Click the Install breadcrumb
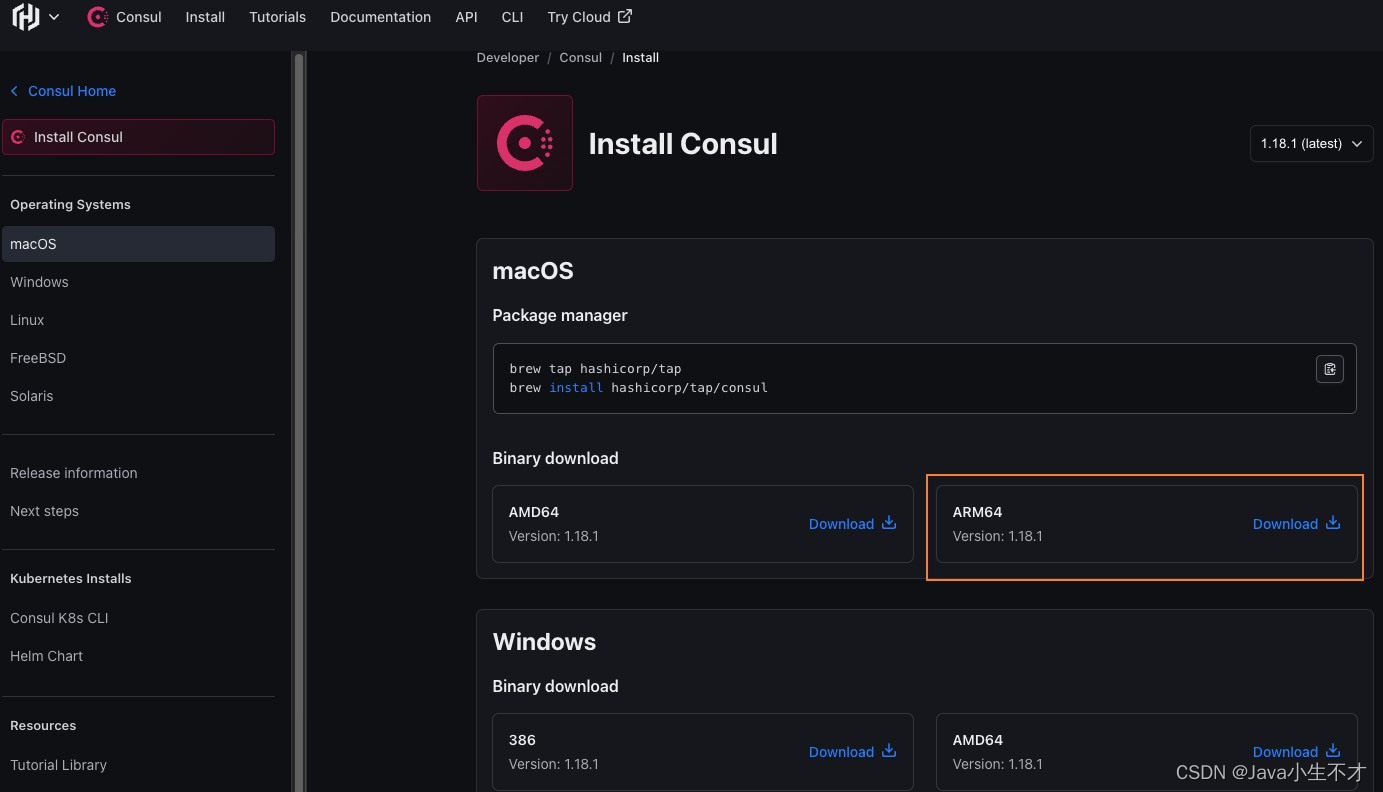The height and width of the screenshot is (792, 1383). [640, 58]
